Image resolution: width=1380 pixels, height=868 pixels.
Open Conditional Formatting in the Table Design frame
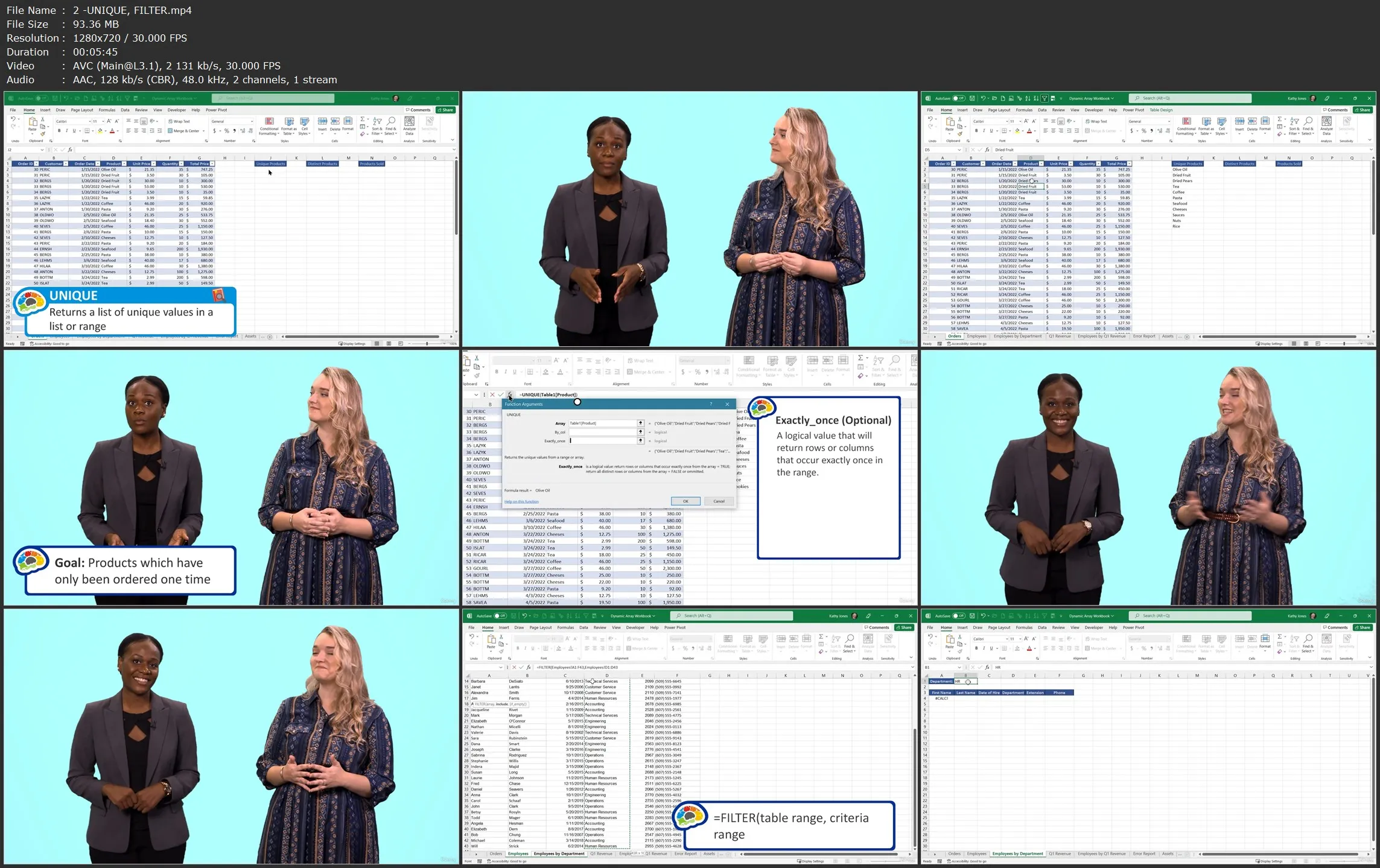point(1186,126)
